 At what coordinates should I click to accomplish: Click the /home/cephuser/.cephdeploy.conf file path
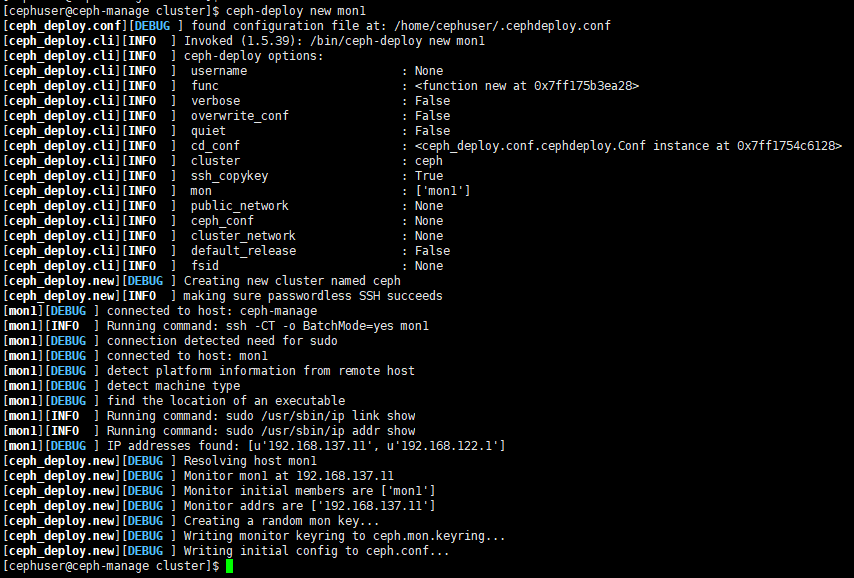click(502, 26)
